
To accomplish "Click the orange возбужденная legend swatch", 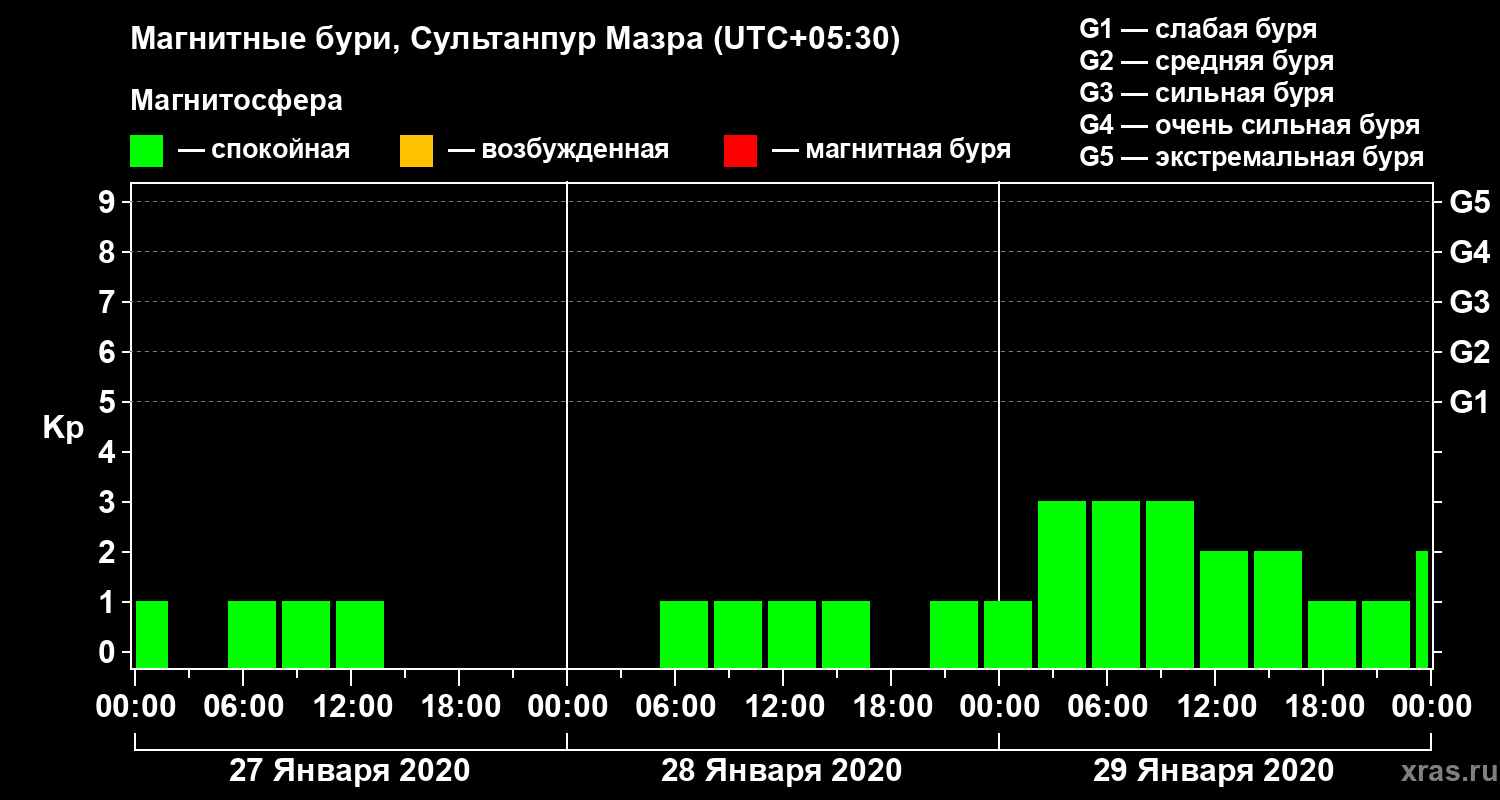I will (416, 151).
